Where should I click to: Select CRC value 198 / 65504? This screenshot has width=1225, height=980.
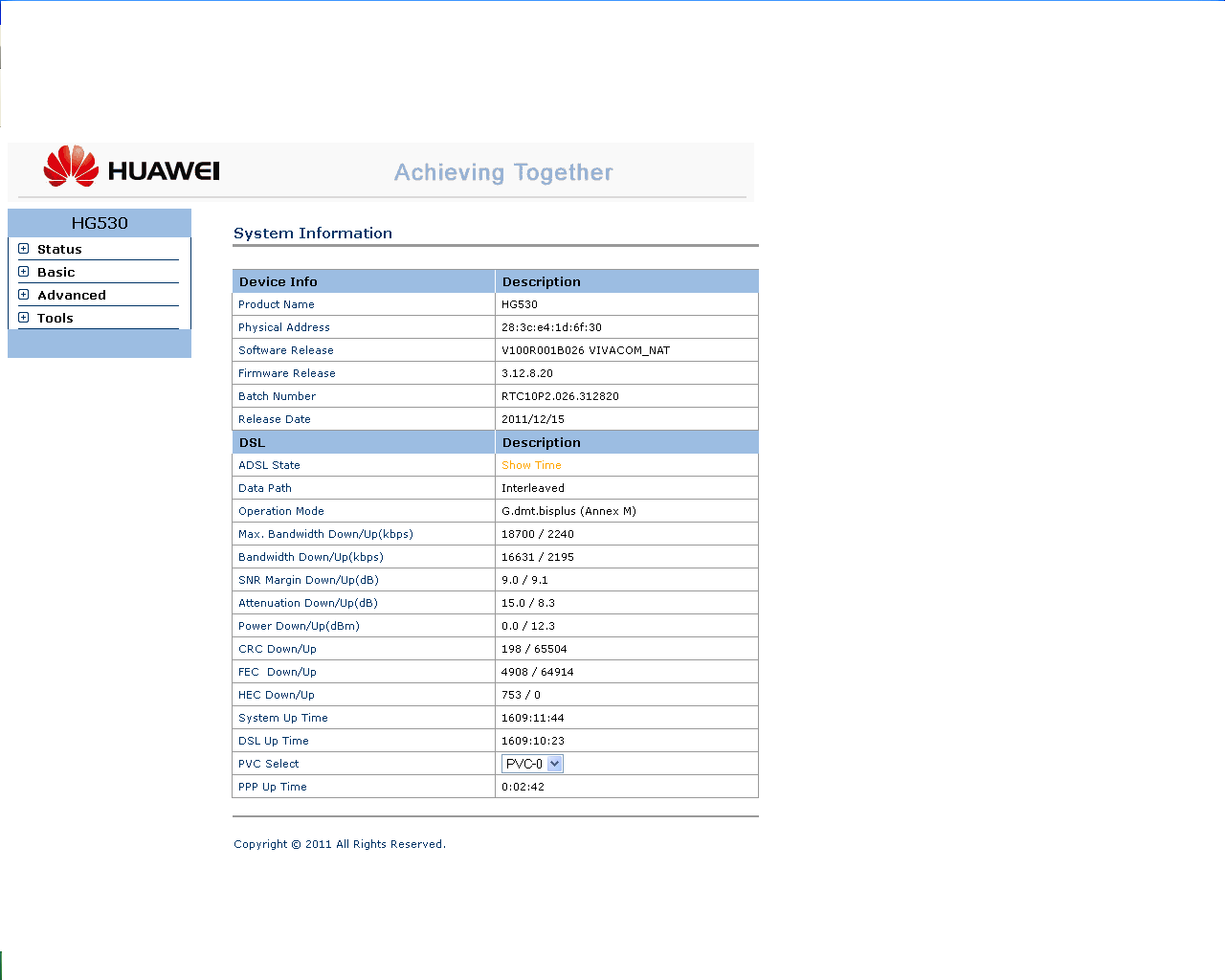(534, 649)
